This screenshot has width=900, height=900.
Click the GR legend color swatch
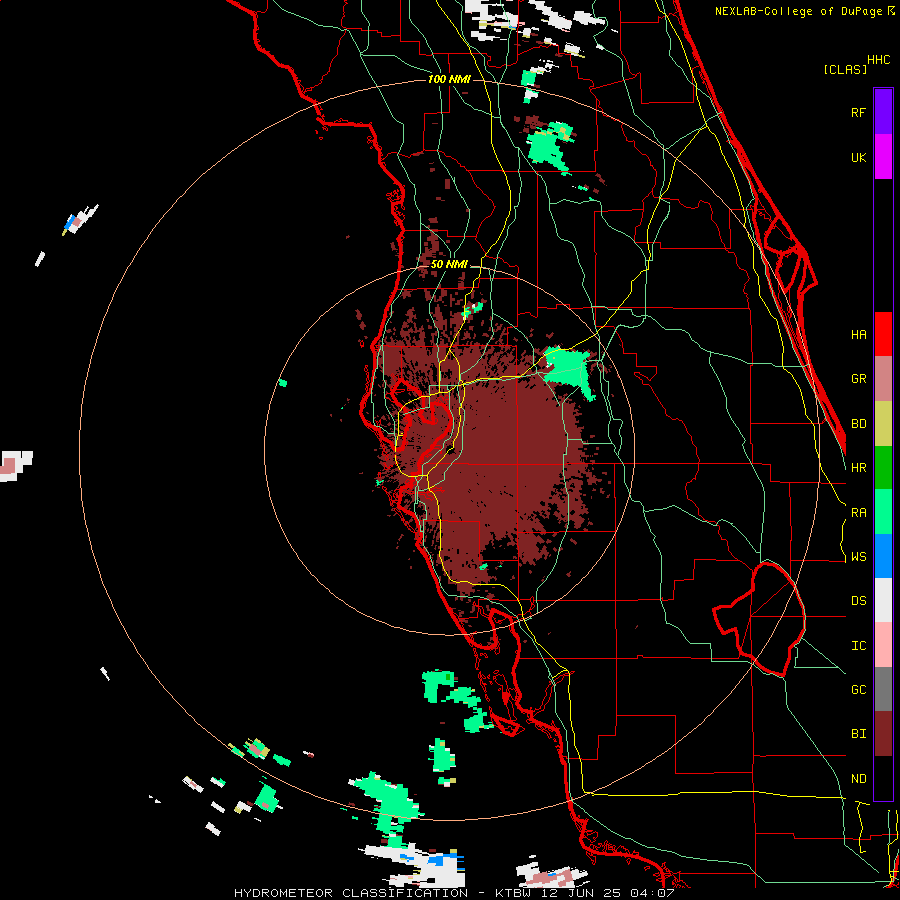point(883,379)
